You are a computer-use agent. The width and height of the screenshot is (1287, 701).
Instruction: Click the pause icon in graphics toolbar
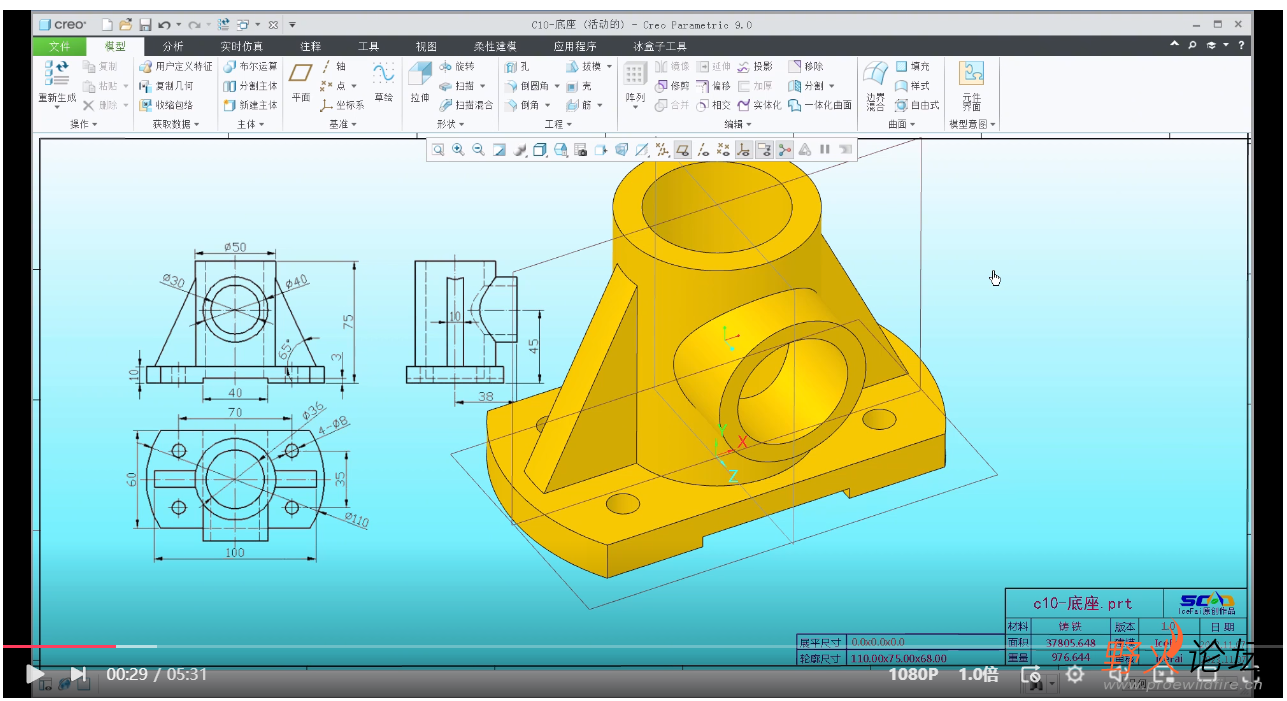tap(825, 150)
